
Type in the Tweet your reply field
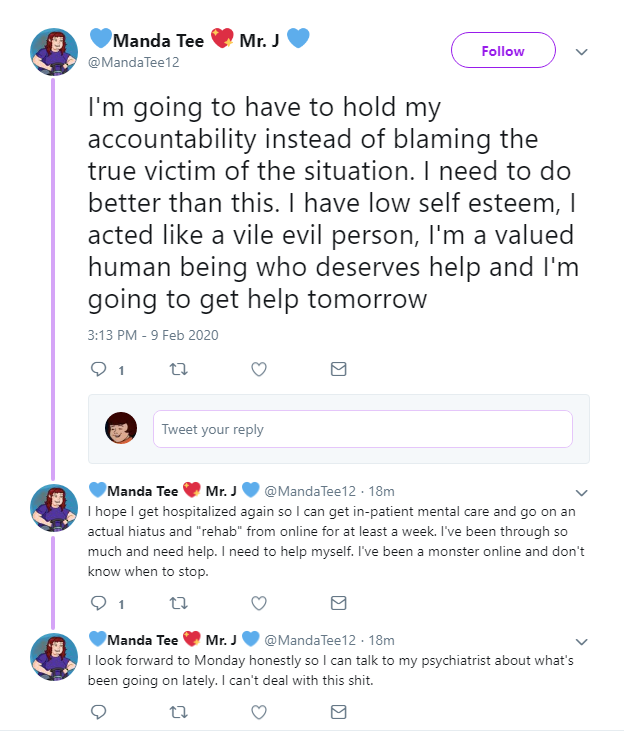[x=362, y=429]
